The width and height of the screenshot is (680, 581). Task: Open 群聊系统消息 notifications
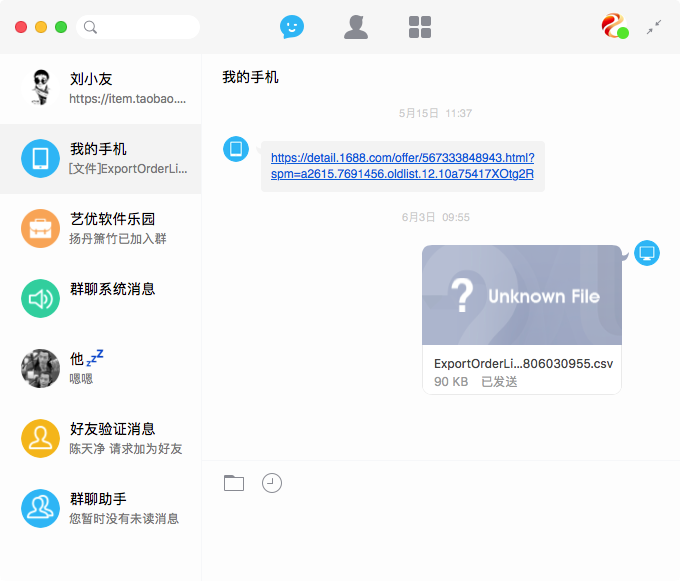click(101, 298)
